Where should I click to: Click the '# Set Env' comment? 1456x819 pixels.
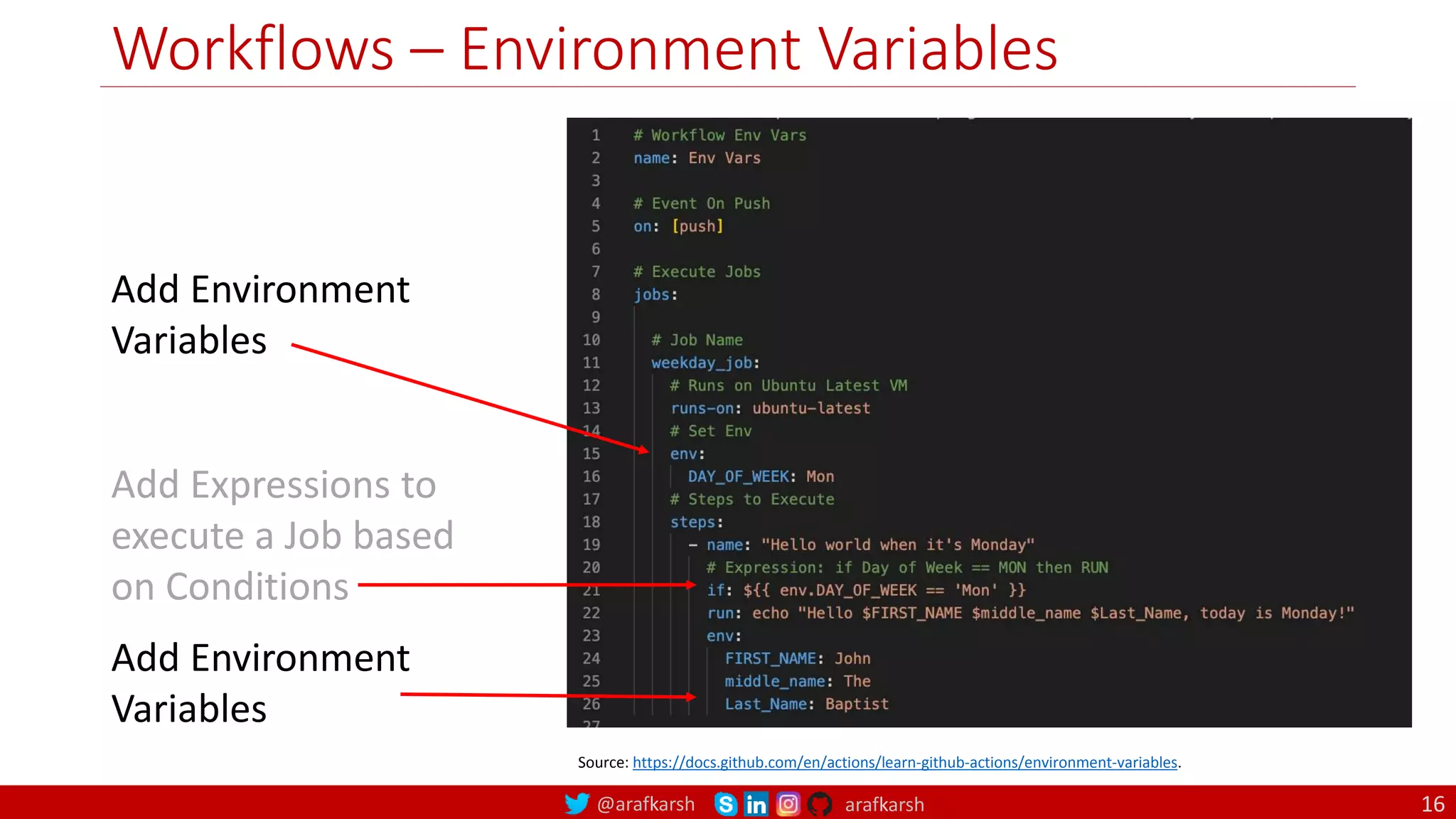710,431
